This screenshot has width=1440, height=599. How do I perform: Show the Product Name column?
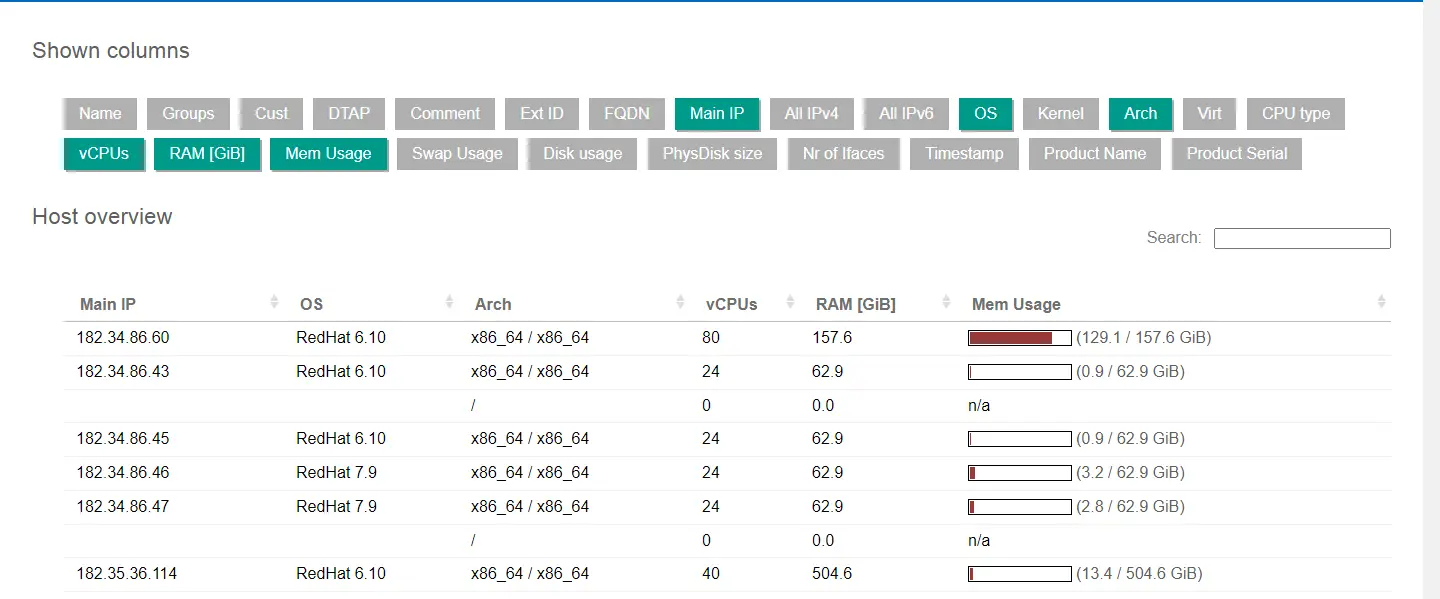pyautogui.click(x=1095, y=154)
